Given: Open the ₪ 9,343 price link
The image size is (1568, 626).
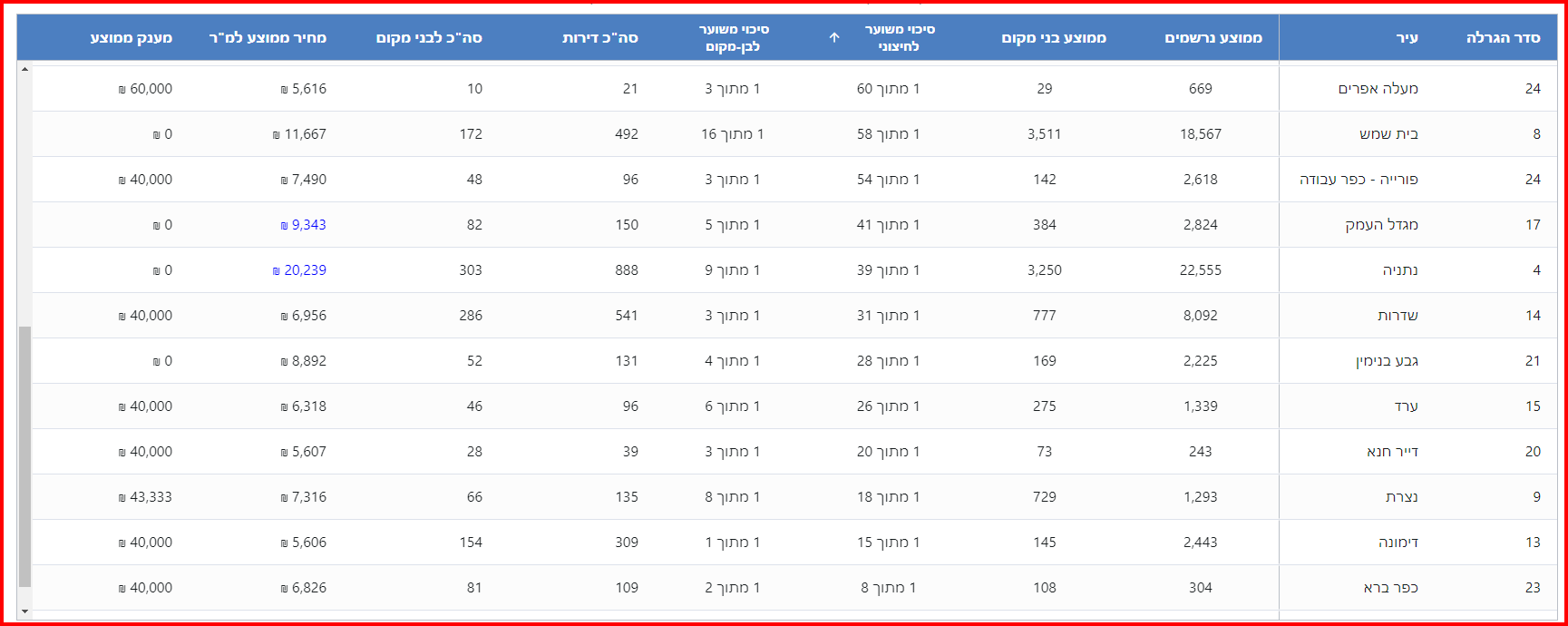Looking at the screenshot, I should (304, 225).
